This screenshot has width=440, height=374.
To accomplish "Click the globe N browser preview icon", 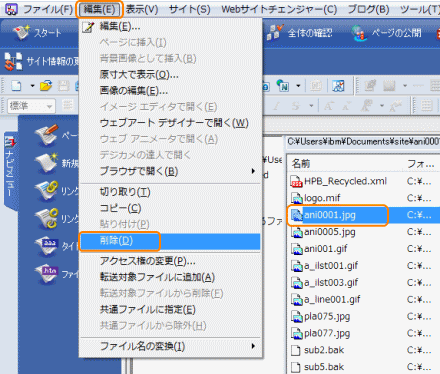I will [x=283, y=86].
